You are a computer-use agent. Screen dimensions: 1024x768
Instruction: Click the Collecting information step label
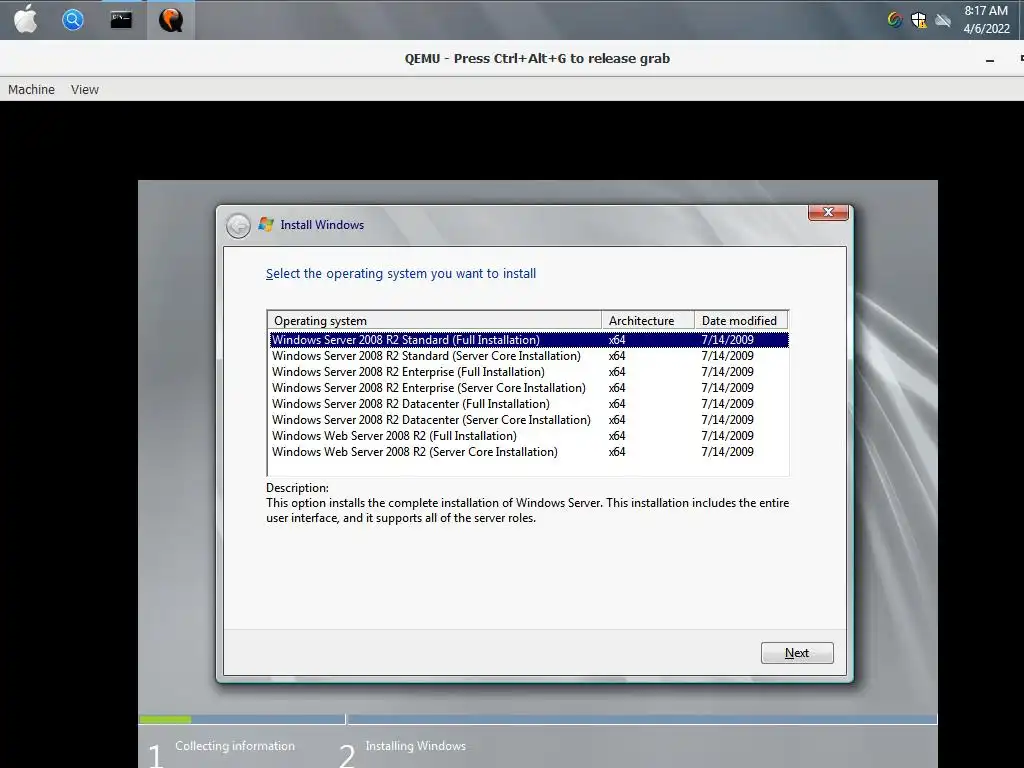(235, 746)
